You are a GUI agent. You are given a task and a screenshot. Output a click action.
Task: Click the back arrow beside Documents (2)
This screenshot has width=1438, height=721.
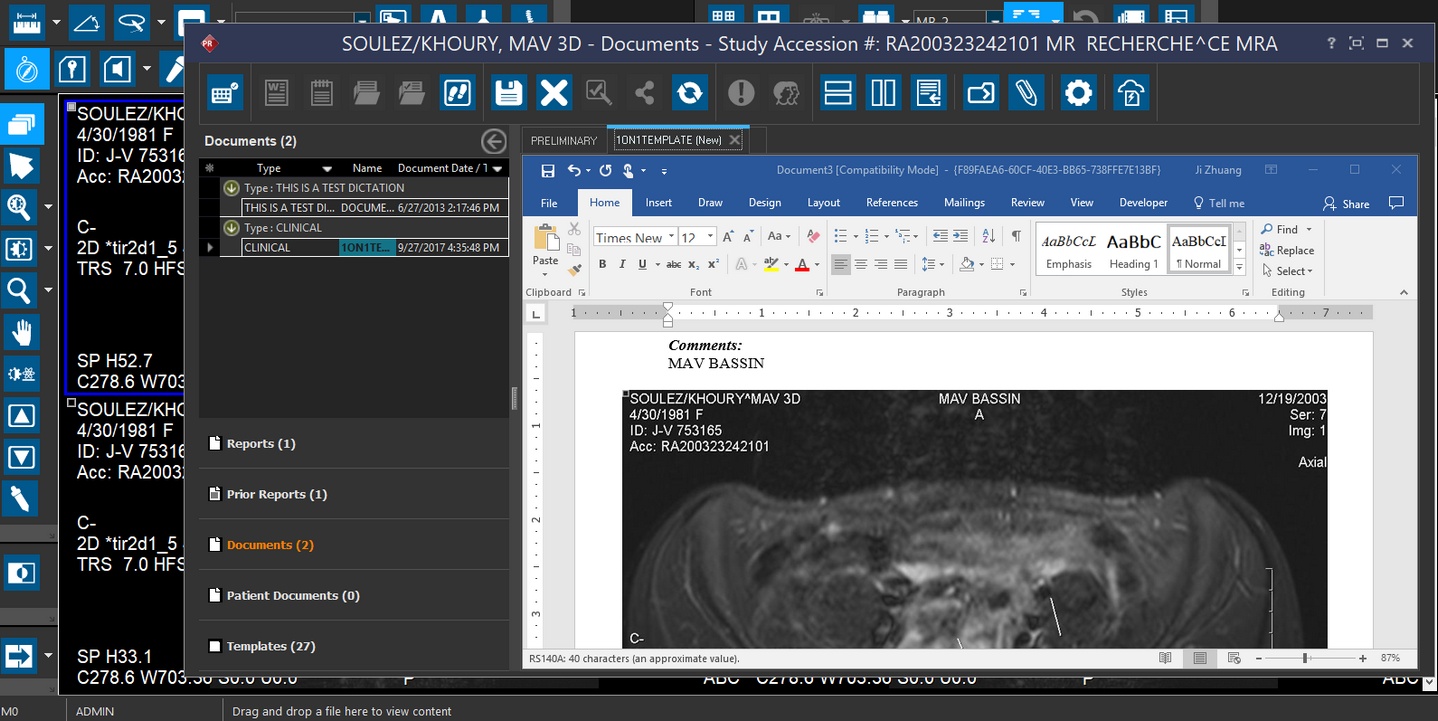tap(493, 141)
